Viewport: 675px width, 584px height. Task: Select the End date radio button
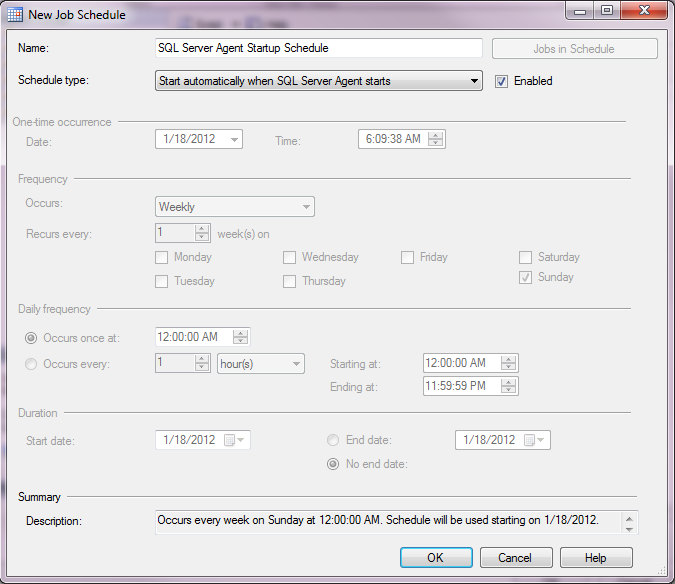333,440
